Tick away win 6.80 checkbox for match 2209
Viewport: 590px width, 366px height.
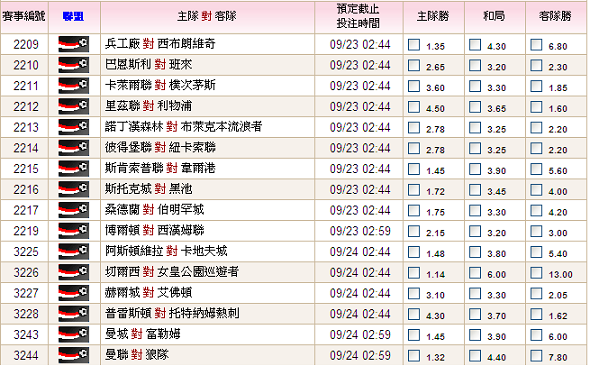[x=536, y=45]
